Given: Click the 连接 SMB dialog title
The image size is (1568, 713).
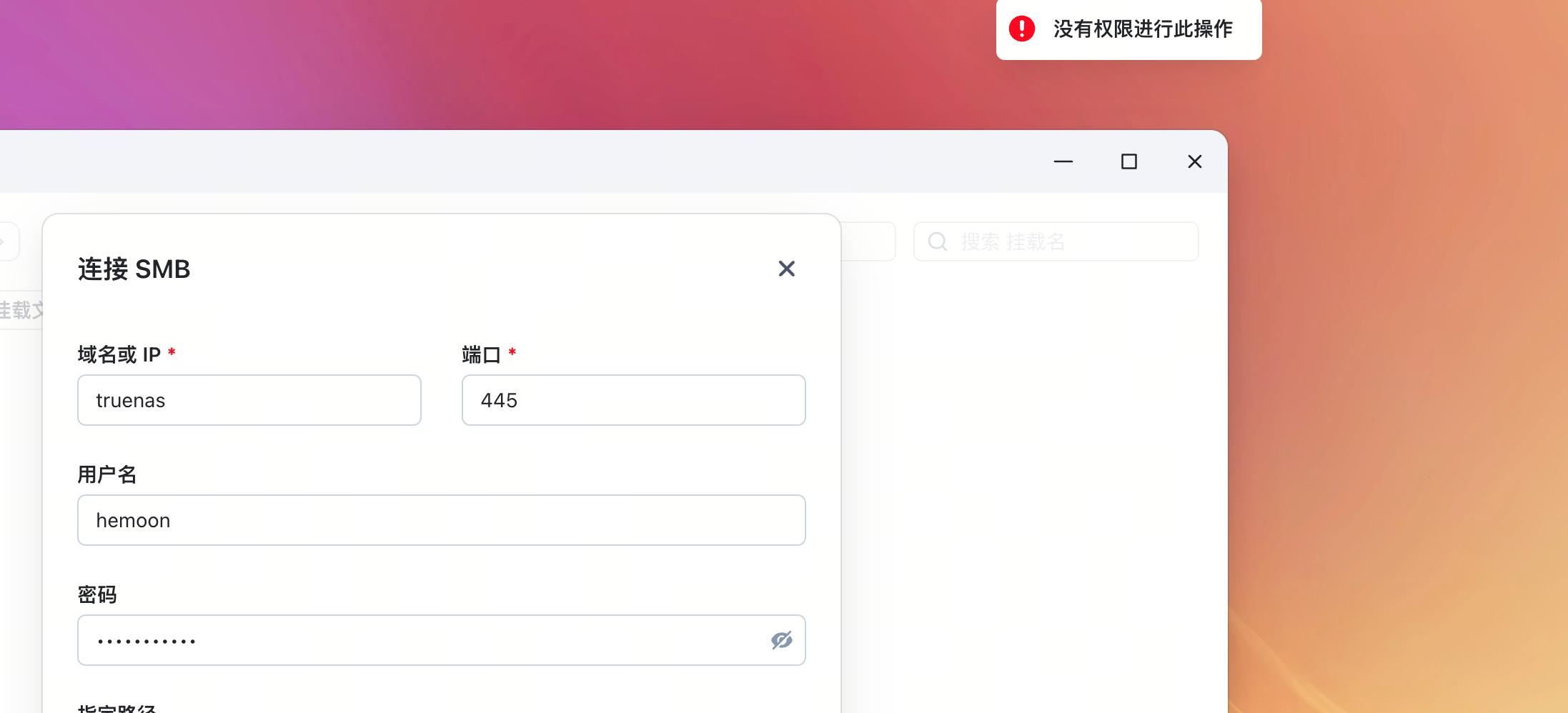Looking at the screenshot, I should coord(134,269).
